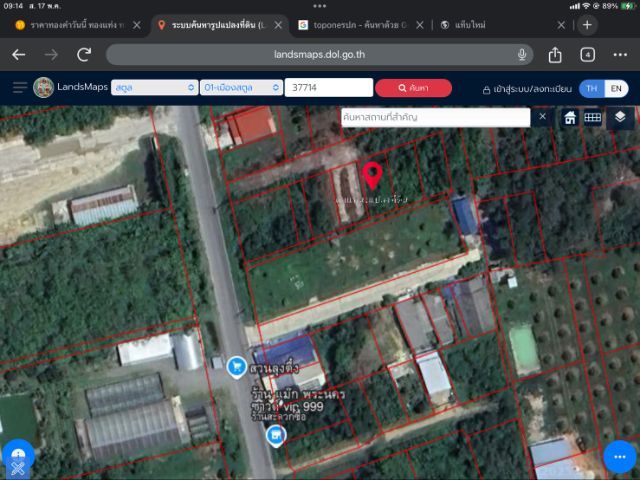Switch language to TH
Screen dimensions: 640x480
click(591, 88)
